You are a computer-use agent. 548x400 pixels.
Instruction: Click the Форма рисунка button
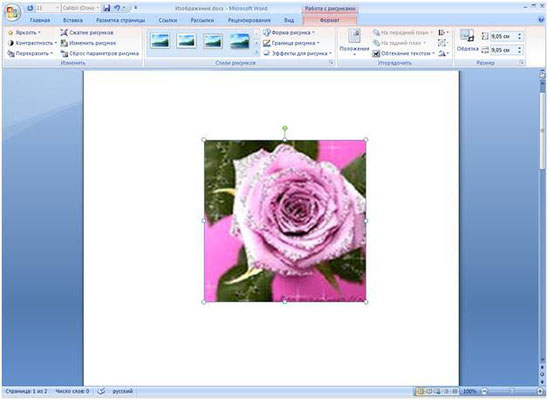pos(289,32)
